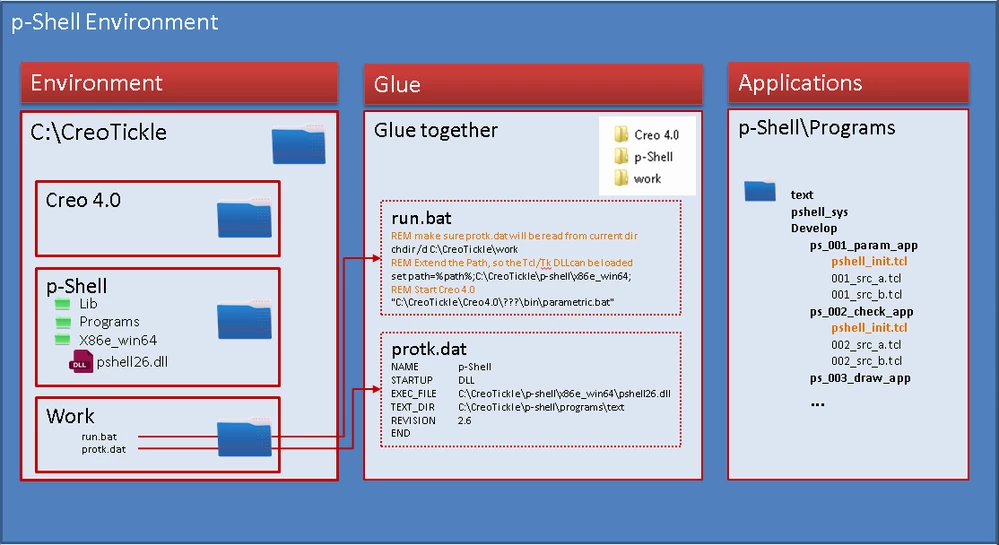Click the chdir /d C:\CreoTickle\work line
The width and height of the screenshot is (999, 545).
pos(454,249)
